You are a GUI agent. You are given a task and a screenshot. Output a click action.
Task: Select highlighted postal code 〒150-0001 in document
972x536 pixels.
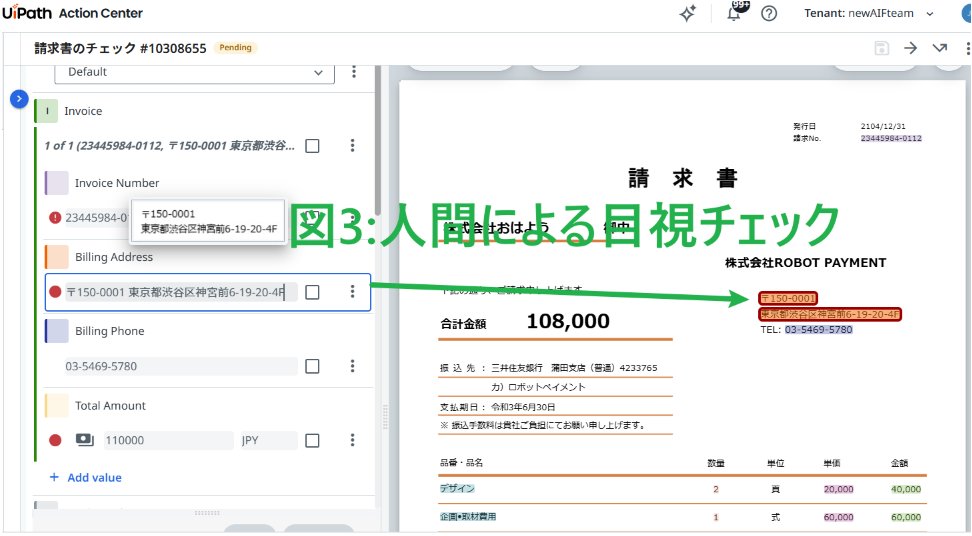pyautogui.click(x=788, y=298)
